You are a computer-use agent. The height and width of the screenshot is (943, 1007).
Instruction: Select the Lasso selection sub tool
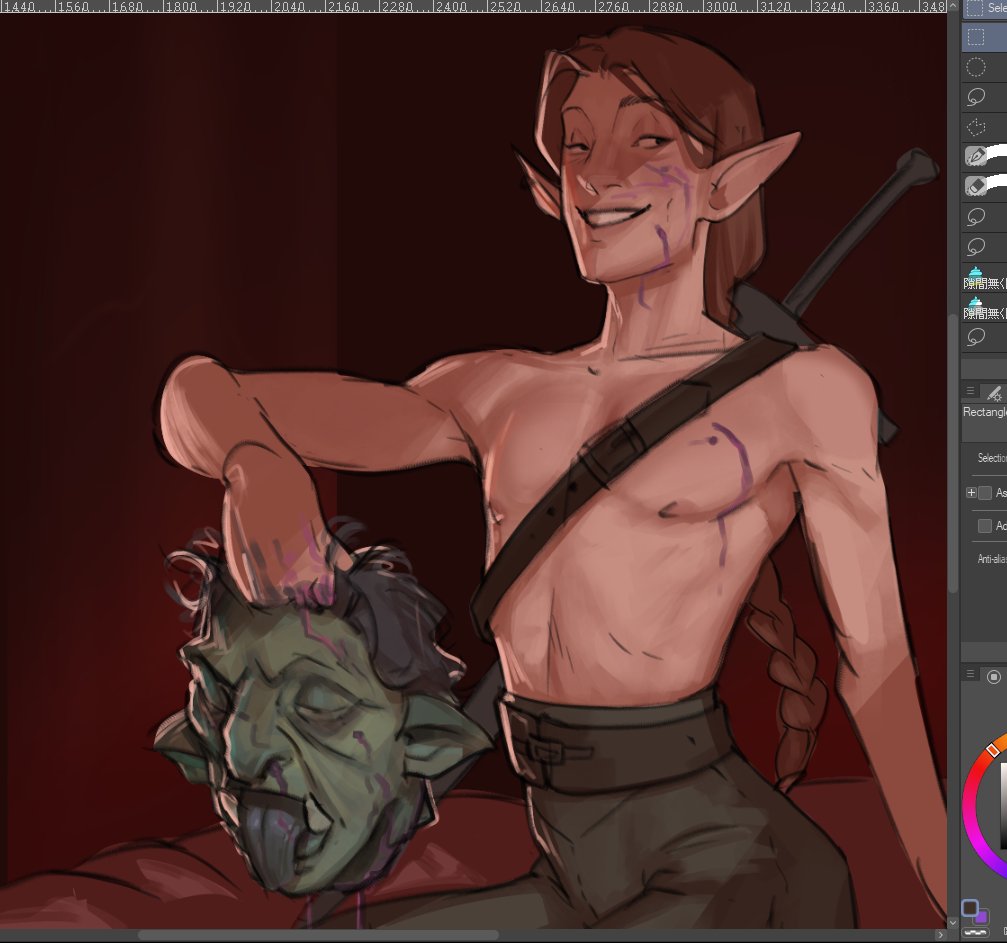[984, 97]
